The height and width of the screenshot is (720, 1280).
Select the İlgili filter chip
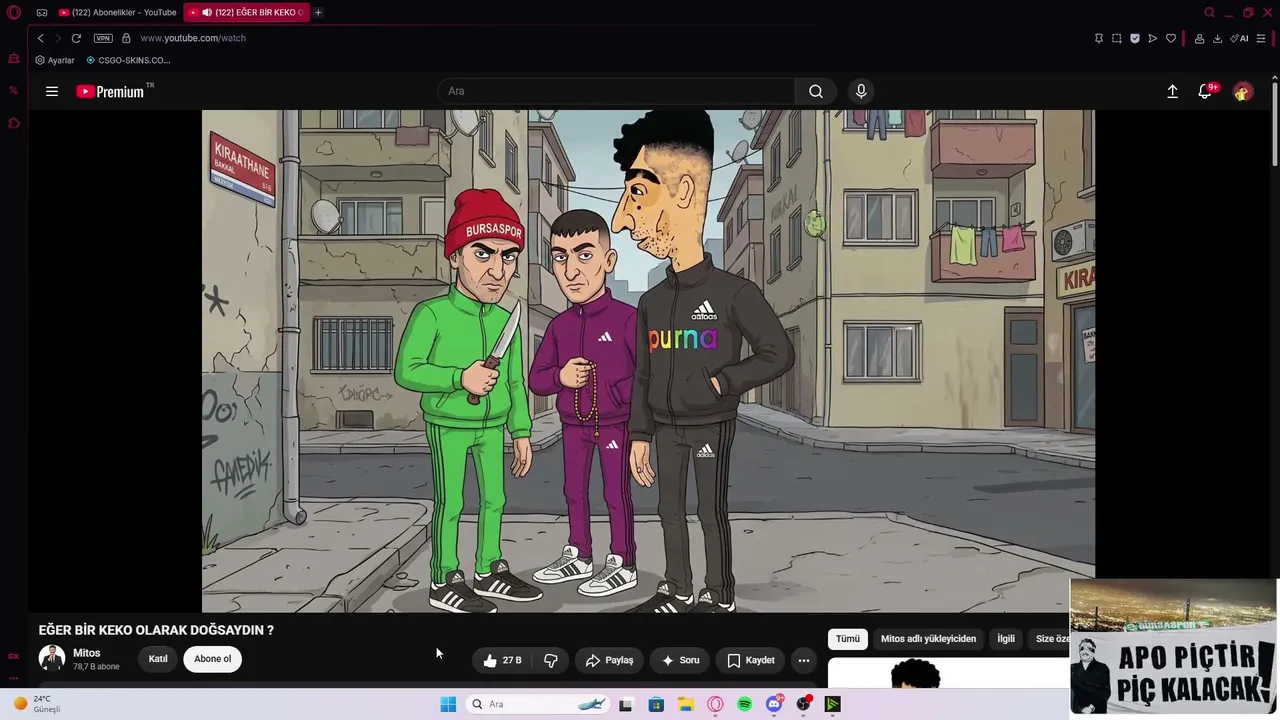pos(1006,639)
